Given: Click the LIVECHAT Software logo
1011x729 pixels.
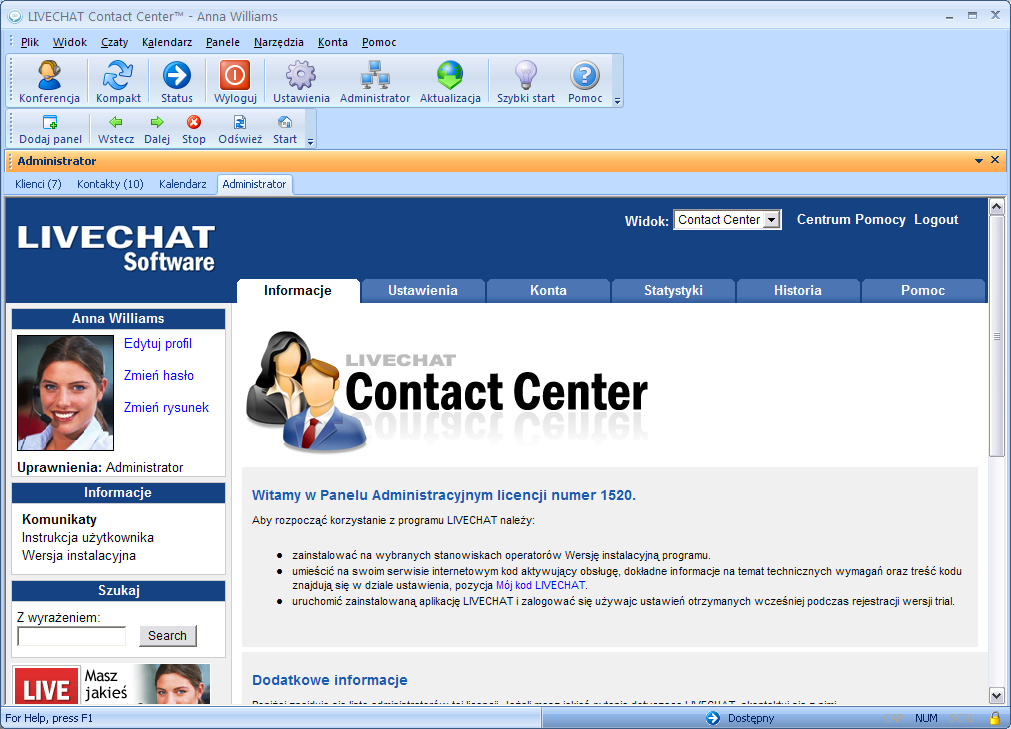Looking at the screenshot, I should tap(116, 248).
